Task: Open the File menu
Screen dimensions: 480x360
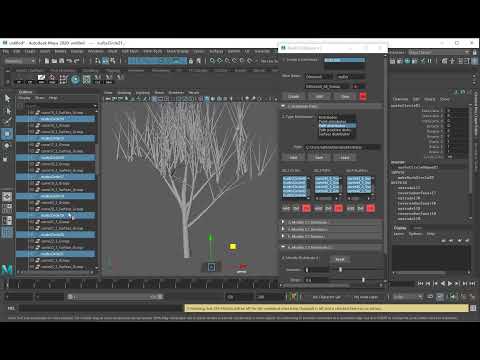Action: 6,52
